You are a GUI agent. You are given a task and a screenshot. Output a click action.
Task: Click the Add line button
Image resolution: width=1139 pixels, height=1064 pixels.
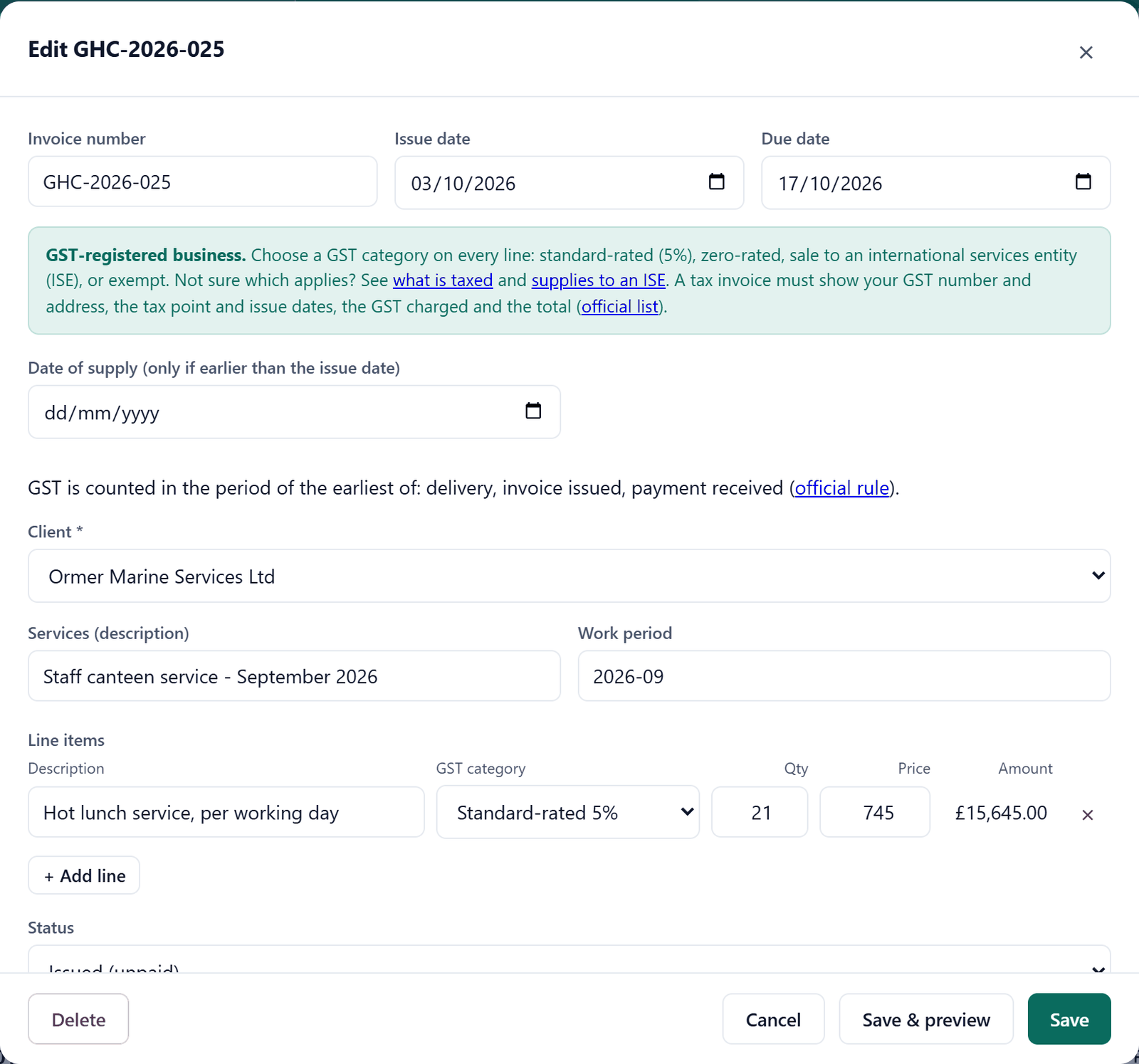click(x=84, y=875)
